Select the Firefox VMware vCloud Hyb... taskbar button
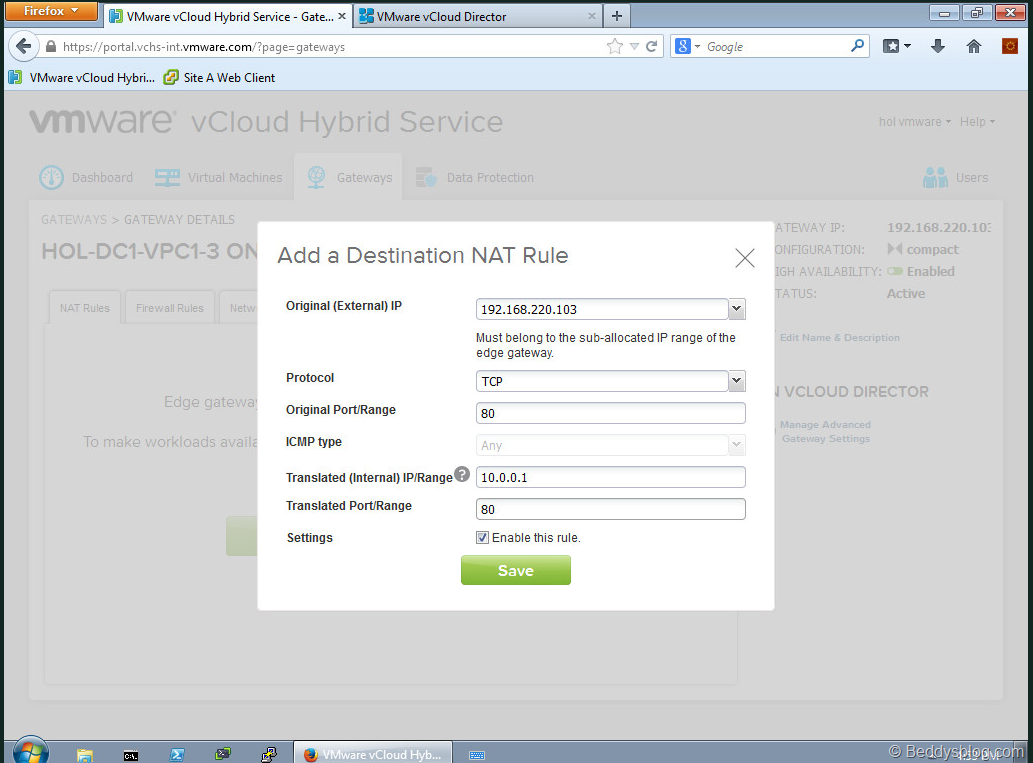This screenshot has width=1033, height=763. point(373,754)
